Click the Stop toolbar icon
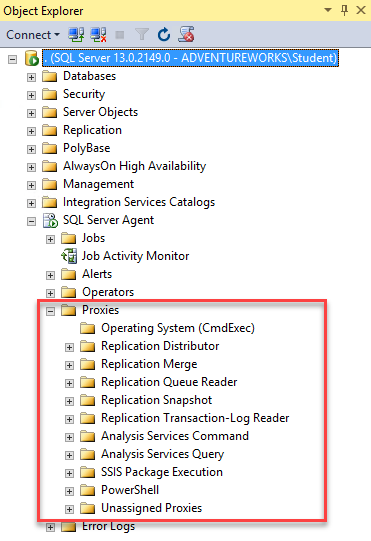This screenshot has height=541, width=371. (x=120, y=35)
